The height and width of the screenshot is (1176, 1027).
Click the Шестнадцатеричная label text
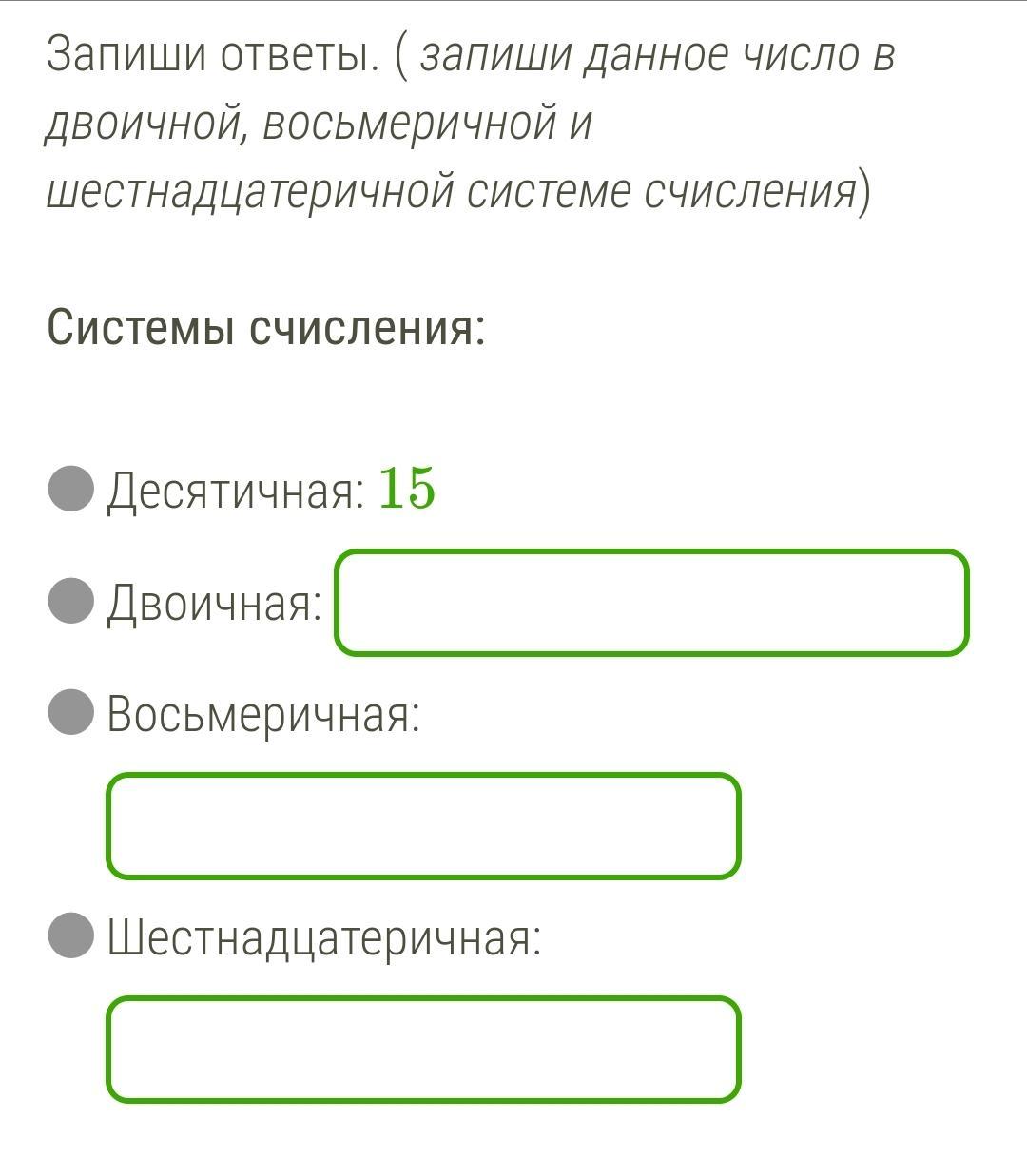(x=324, y=939)
